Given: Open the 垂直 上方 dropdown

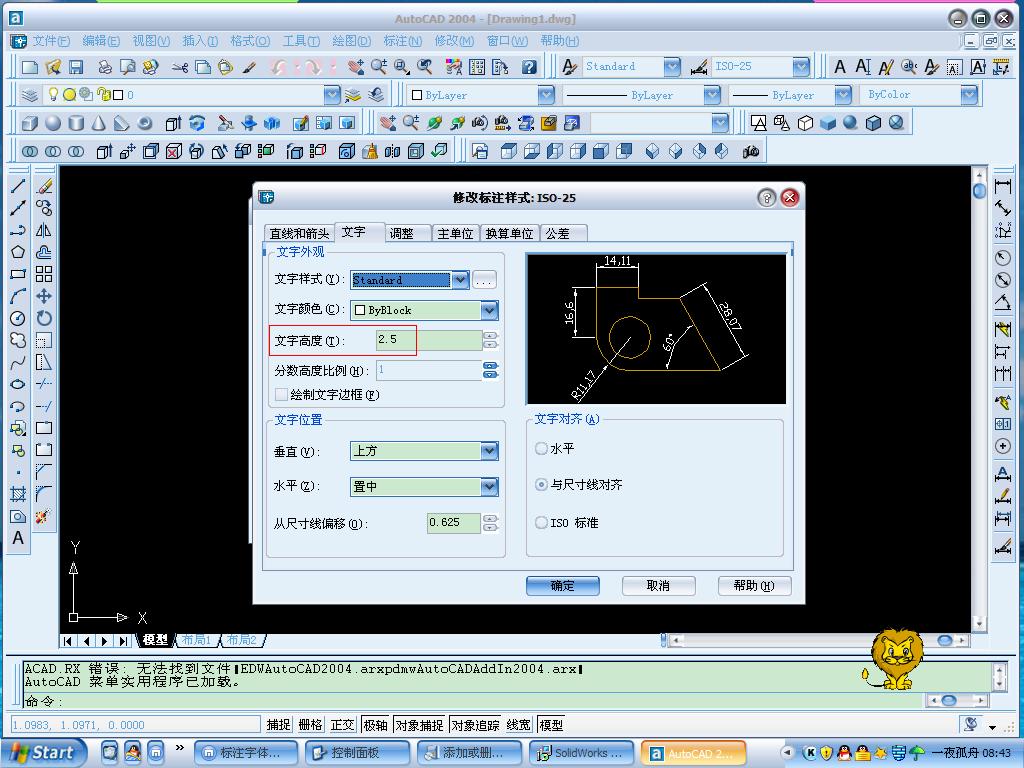Looking at the screenshot, I should [489, 451].
